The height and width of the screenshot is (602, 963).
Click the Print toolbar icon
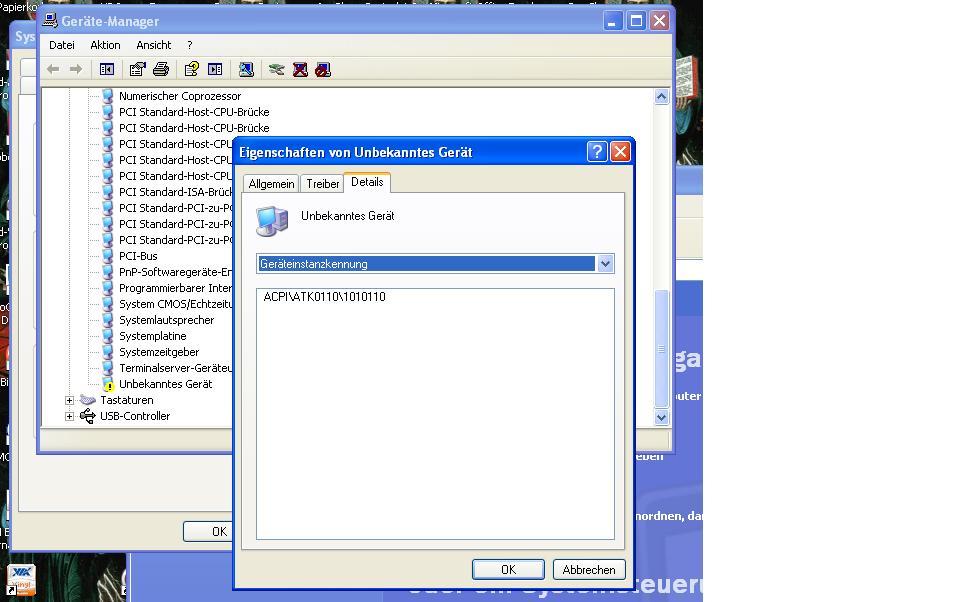click(x=160, y=69)
